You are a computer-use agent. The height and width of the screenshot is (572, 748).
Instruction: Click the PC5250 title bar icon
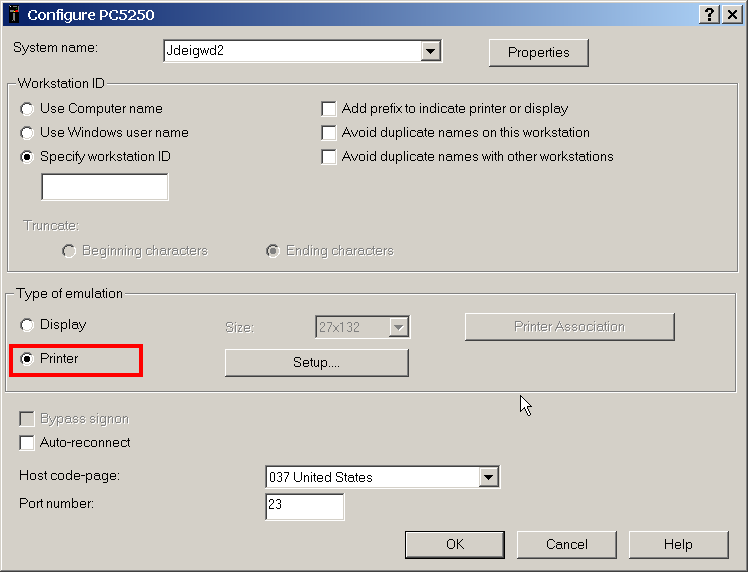(14, 14)
